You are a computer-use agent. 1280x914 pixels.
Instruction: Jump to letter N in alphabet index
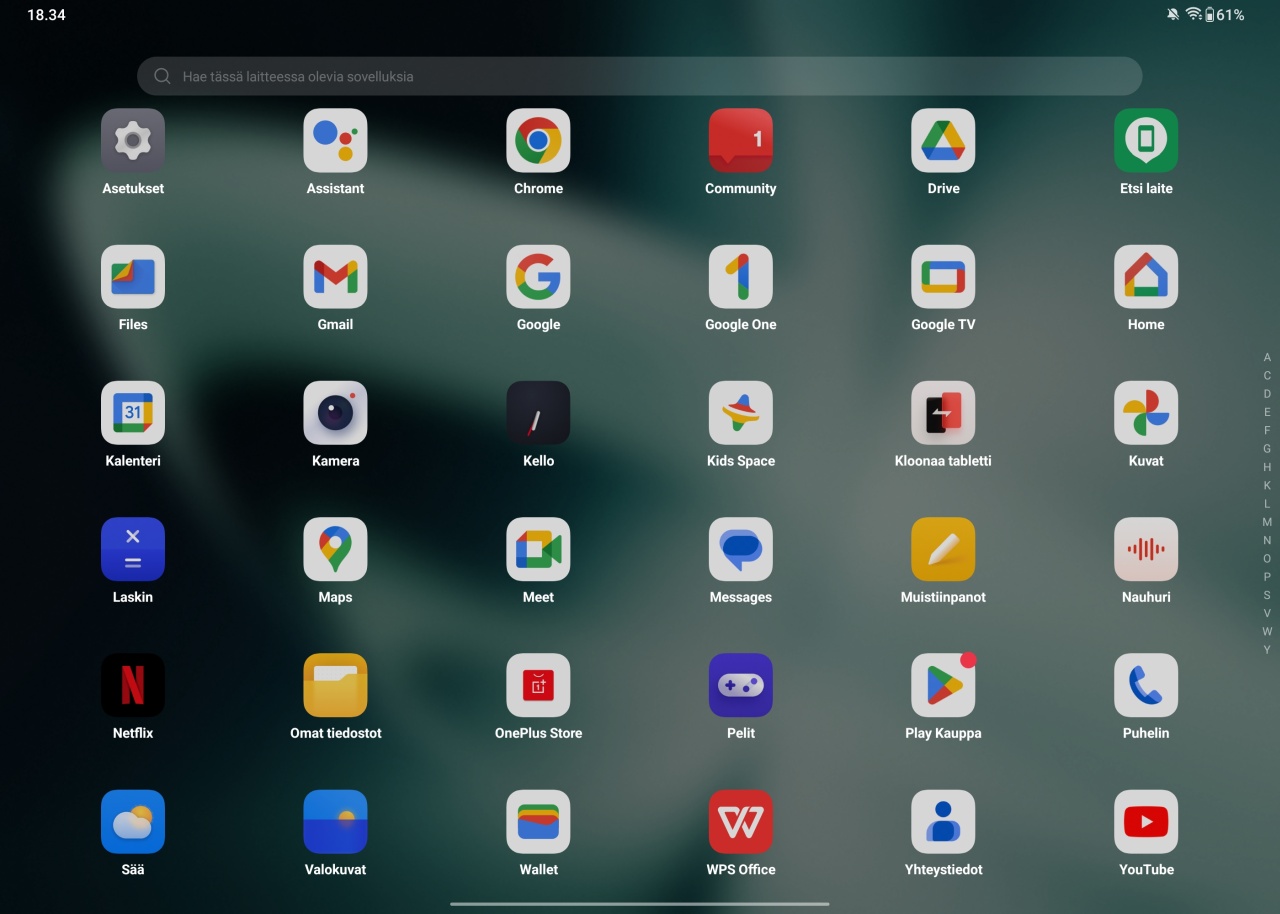1267,540
